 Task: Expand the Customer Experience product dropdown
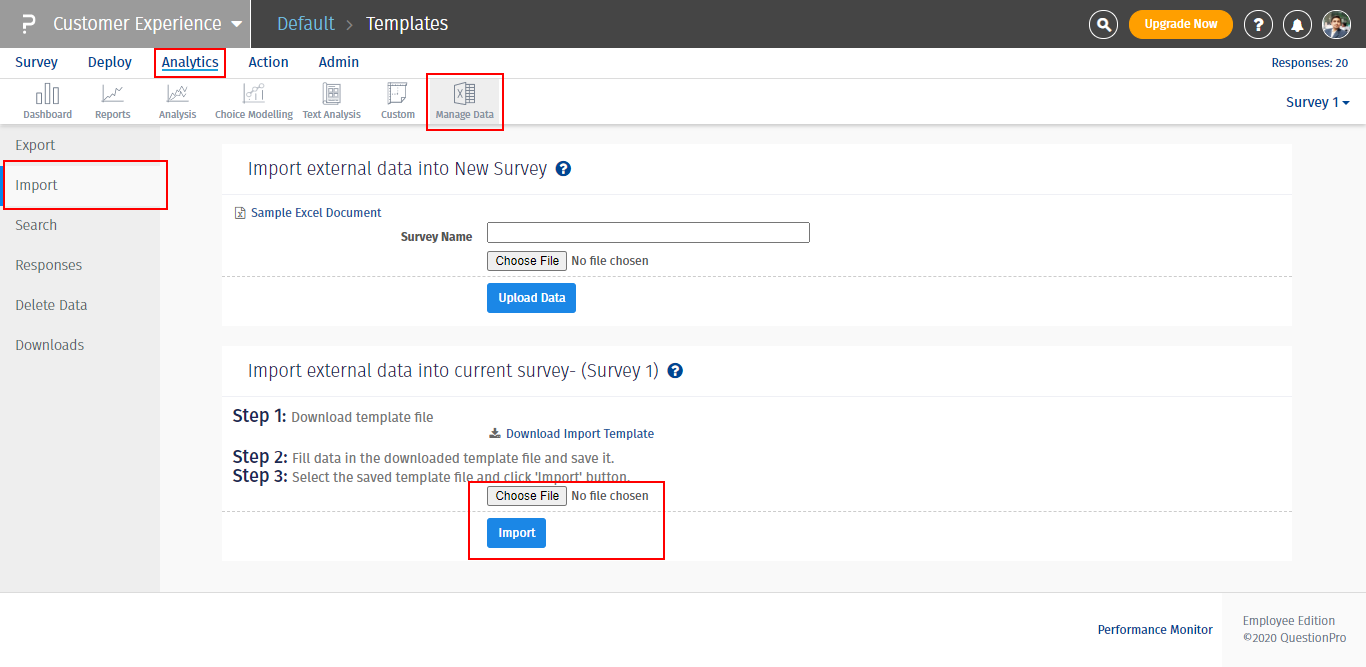(x=236, y=24)
